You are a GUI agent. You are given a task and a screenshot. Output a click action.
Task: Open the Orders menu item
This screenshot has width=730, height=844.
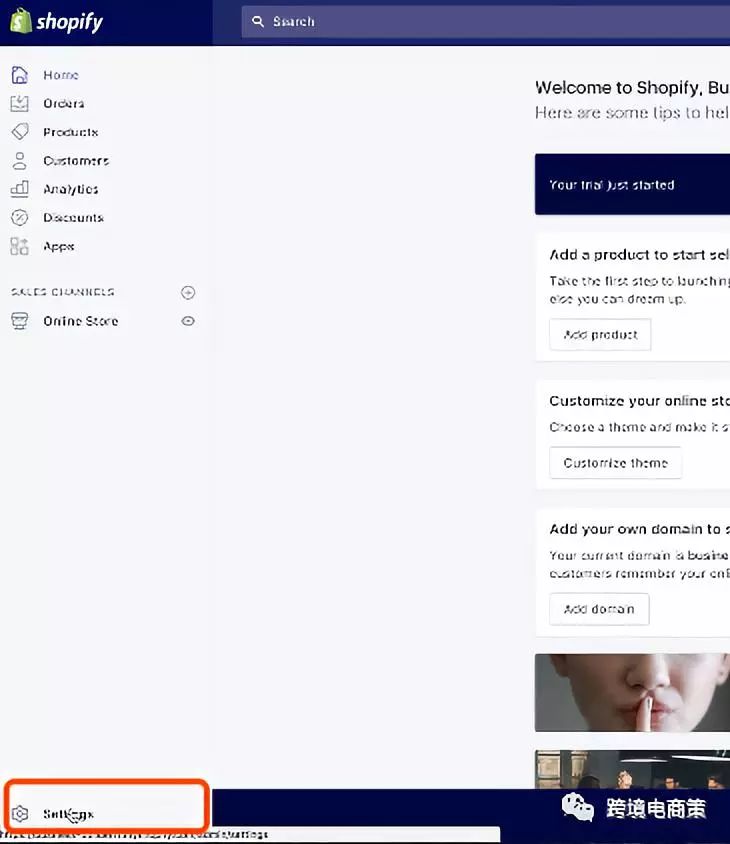click(63, 103)
